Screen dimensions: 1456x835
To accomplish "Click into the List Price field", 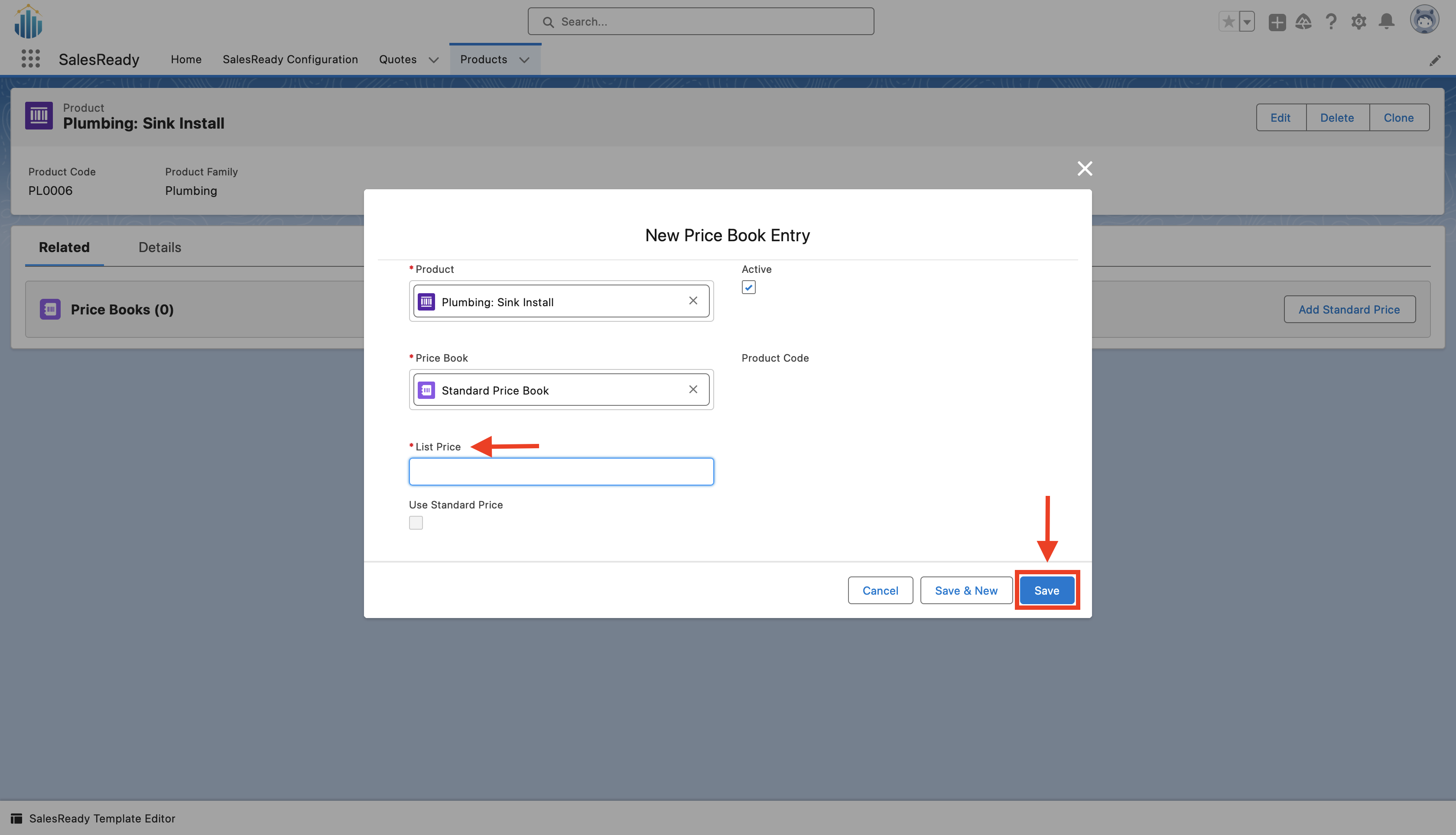I will [x=561, y=471].
